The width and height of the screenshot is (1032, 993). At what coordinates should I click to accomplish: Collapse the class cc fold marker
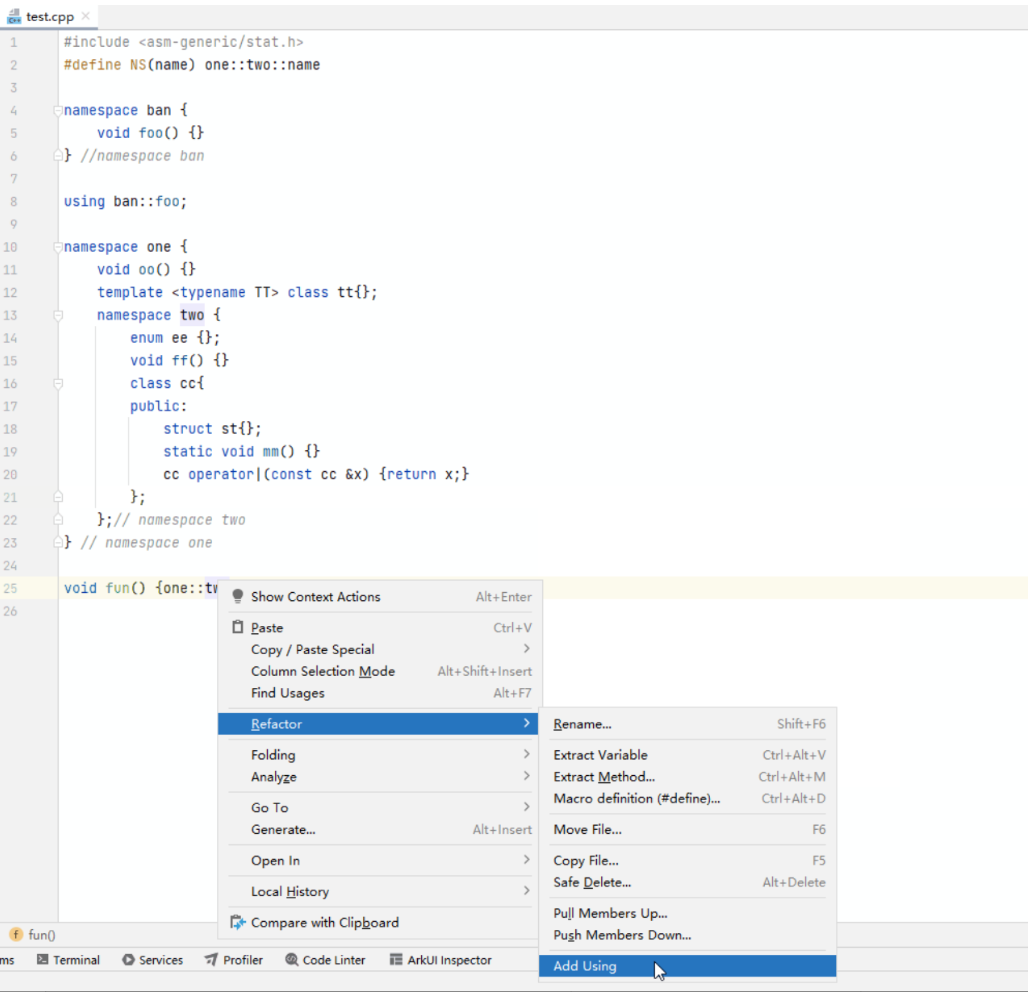tap(58, 384)
